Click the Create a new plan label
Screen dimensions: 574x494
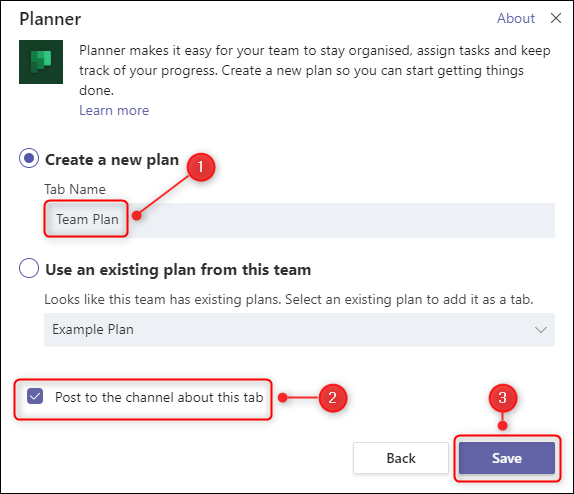pyautogui.click(x=112, y=160)
